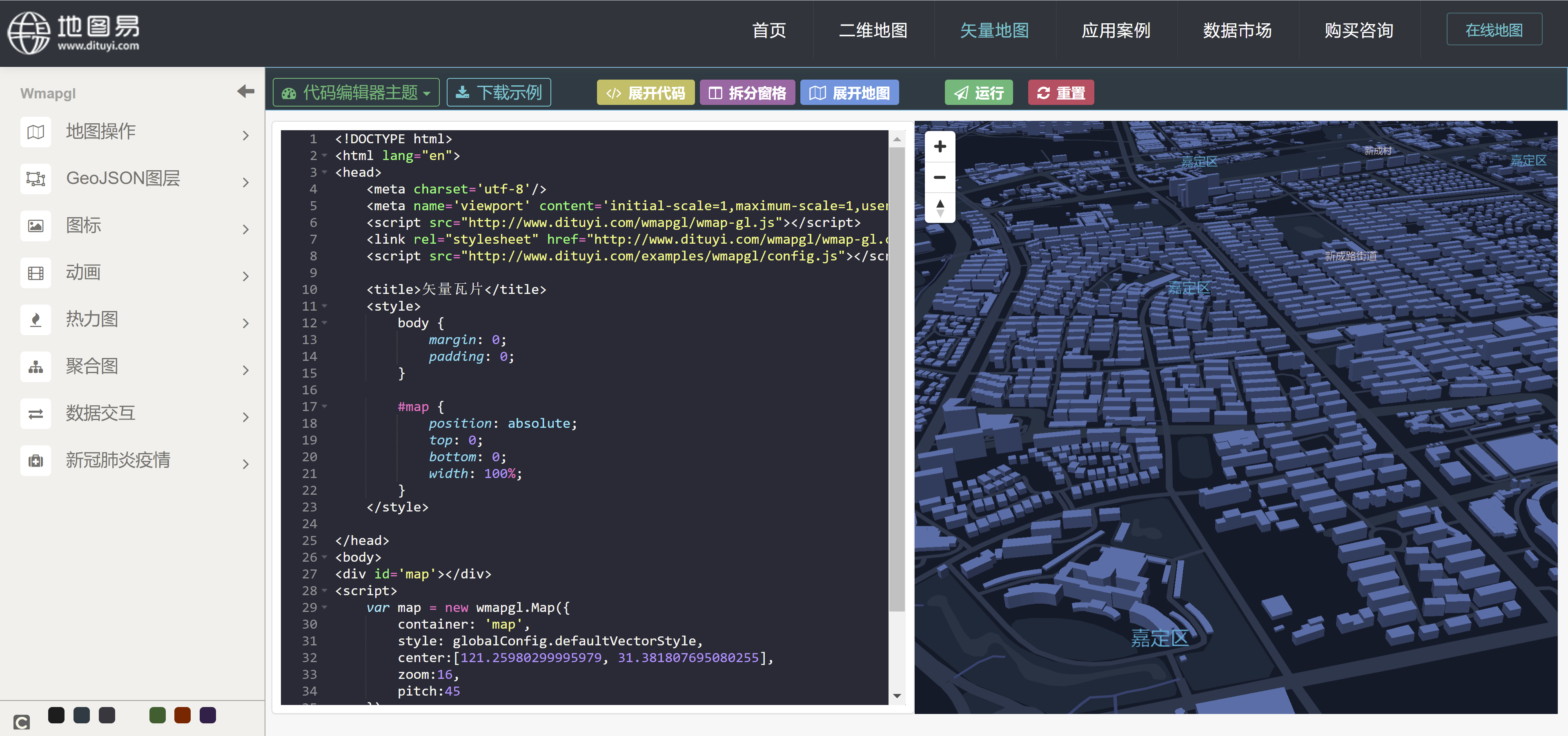Click the GeoJSON图层 polygon icon
This screenshot has width=1568, height=736.
point(36,179)
